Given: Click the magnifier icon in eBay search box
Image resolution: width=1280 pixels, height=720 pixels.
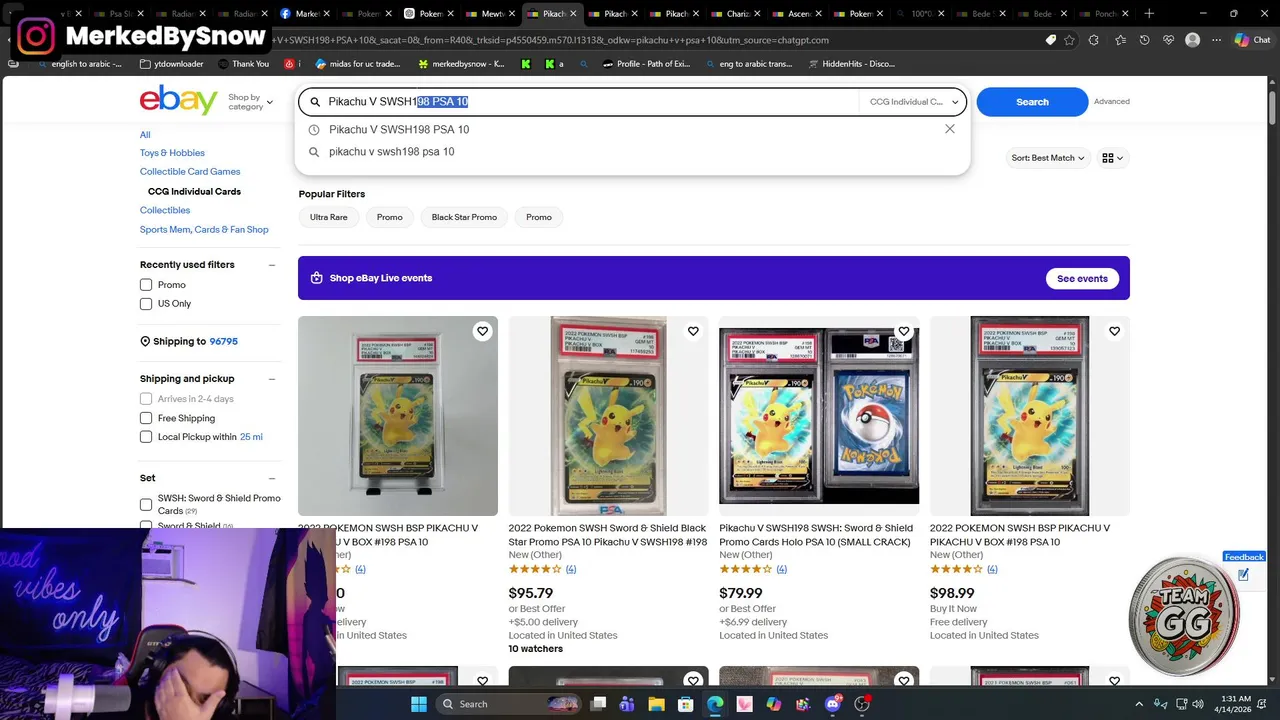Looking at the screenshot, I should [315, 102].
